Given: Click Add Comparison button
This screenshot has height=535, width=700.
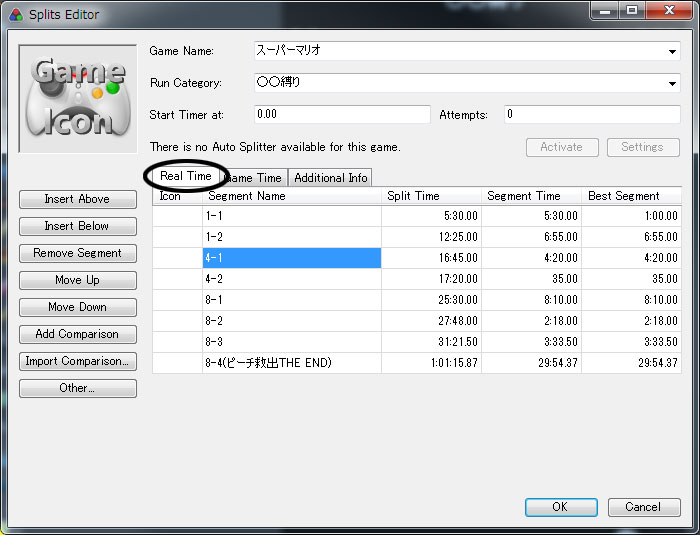Looking at the screenshot, I should coord(78,335).
